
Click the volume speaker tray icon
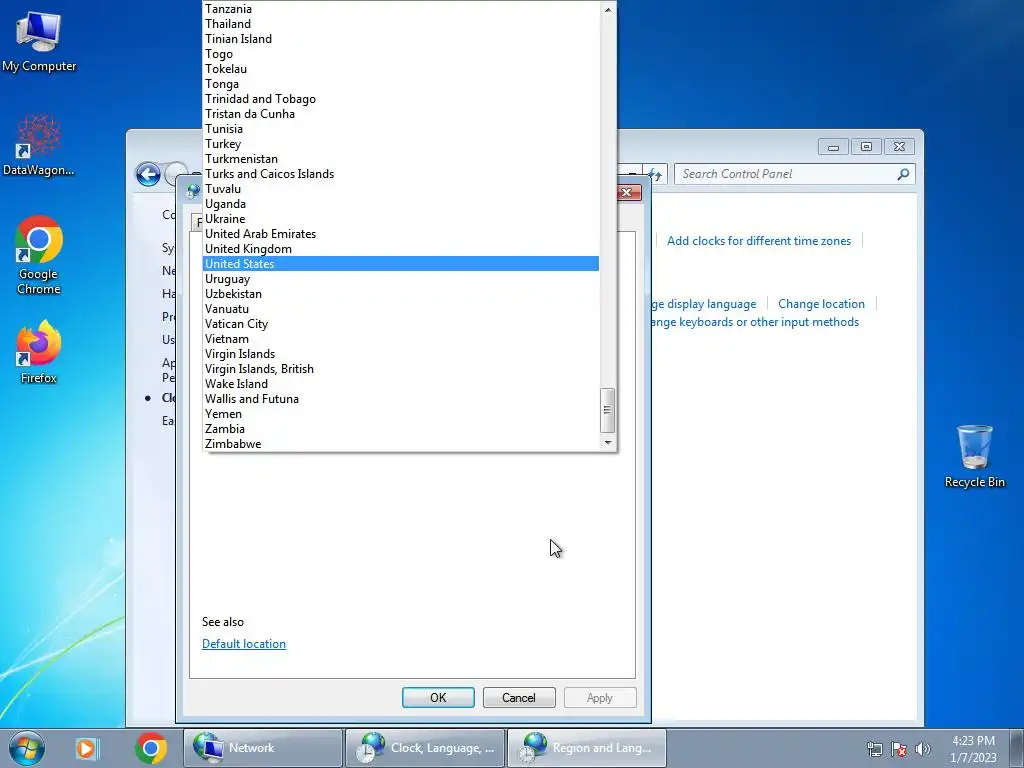(x=923, y=749)
